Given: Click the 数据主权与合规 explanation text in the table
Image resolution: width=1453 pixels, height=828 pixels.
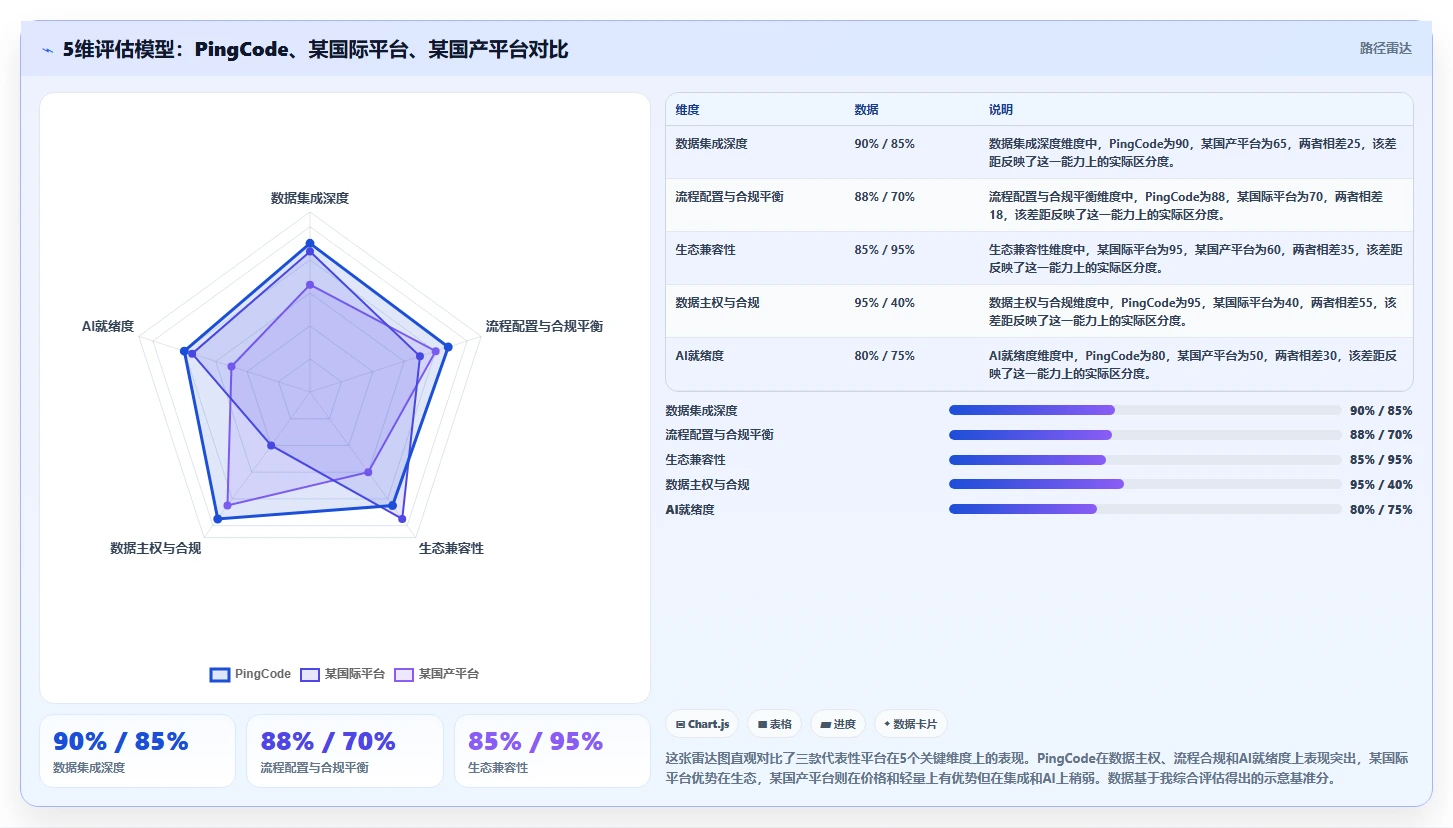Looking at the screenshot, I should [x=1193, y=311].
